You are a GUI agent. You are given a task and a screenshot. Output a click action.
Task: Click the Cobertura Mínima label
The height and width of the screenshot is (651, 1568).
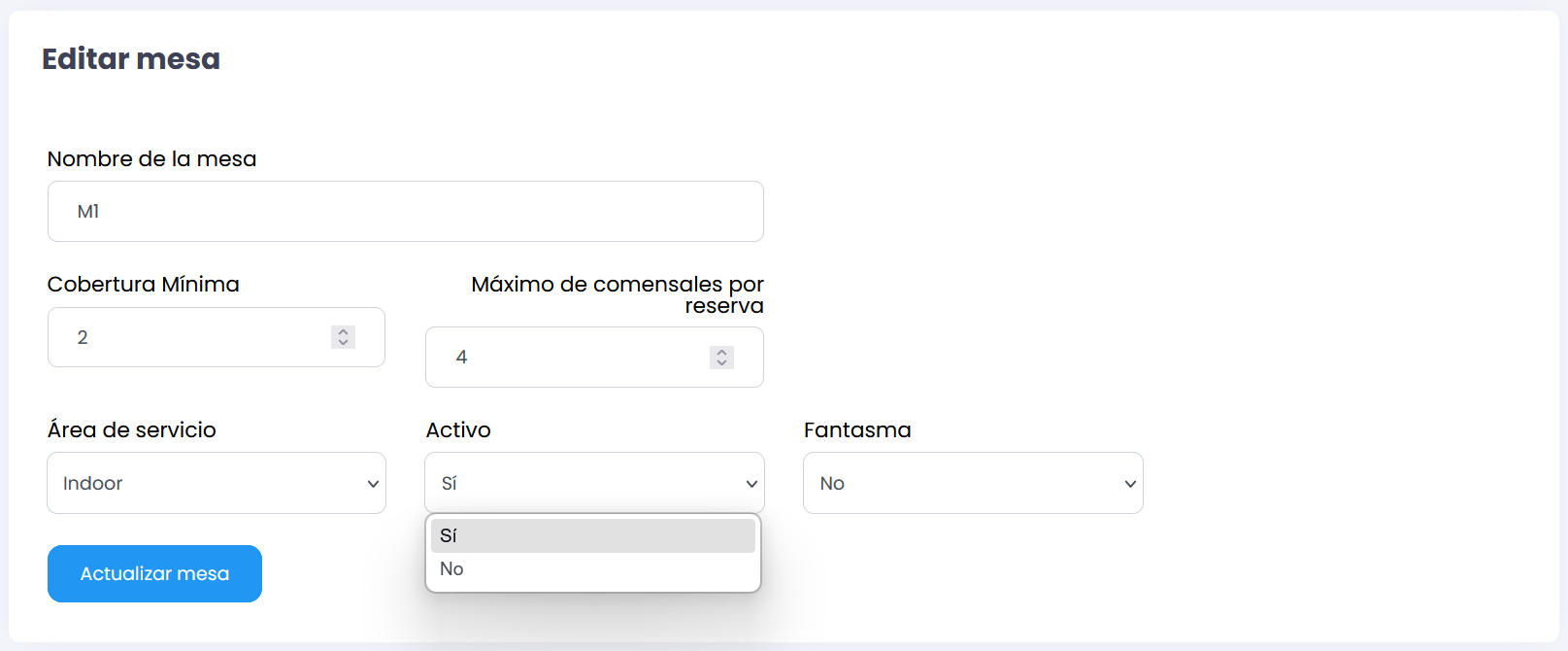[x=144, y=285]
